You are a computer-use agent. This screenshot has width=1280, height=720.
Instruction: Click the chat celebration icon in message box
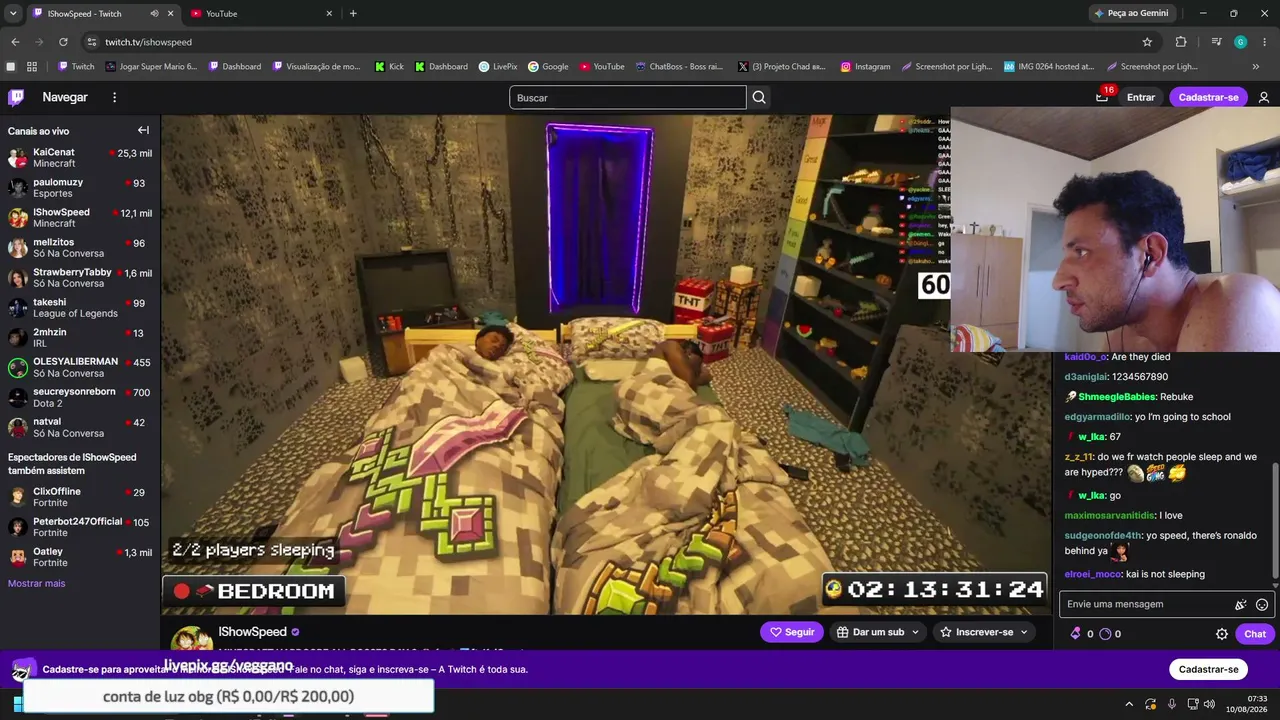tap(1241, 604)
